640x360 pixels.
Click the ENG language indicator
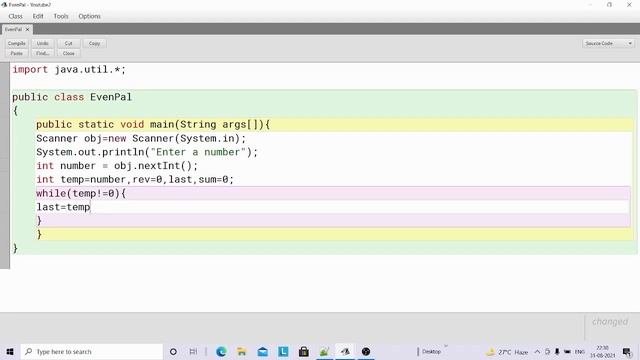click(x=580, y=352)
